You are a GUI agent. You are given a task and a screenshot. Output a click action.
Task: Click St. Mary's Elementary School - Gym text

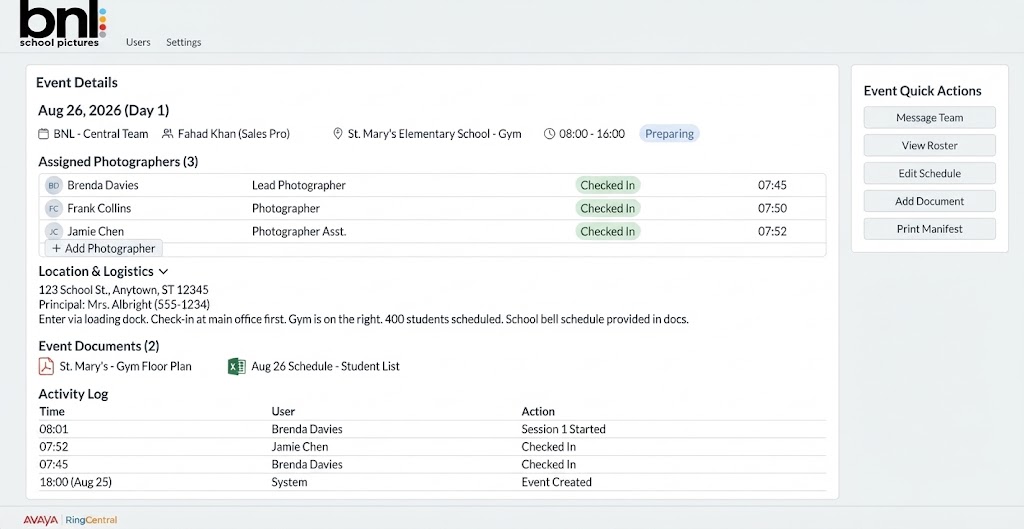tap(434, 134)
